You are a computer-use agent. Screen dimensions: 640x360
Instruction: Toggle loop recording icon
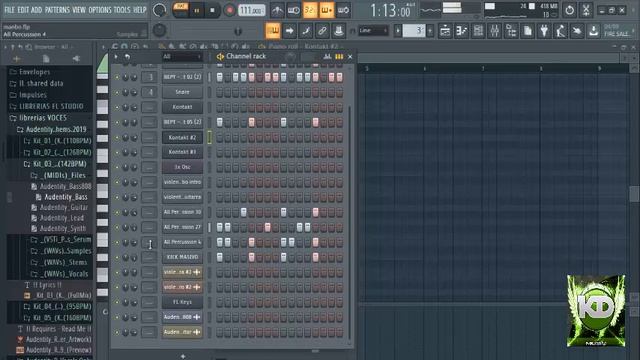[344, 10]
